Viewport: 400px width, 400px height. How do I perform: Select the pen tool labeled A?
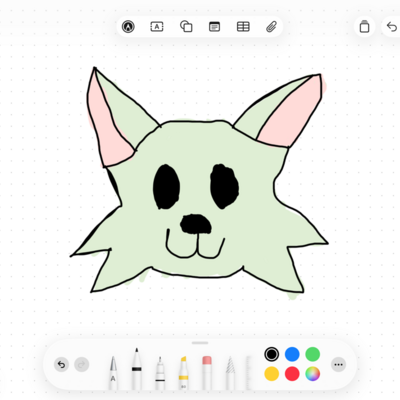pos(113,373)
